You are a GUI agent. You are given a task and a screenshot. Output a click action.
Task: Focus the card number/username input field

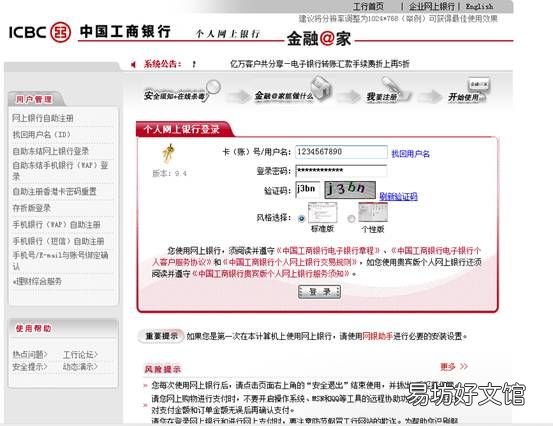341,152
